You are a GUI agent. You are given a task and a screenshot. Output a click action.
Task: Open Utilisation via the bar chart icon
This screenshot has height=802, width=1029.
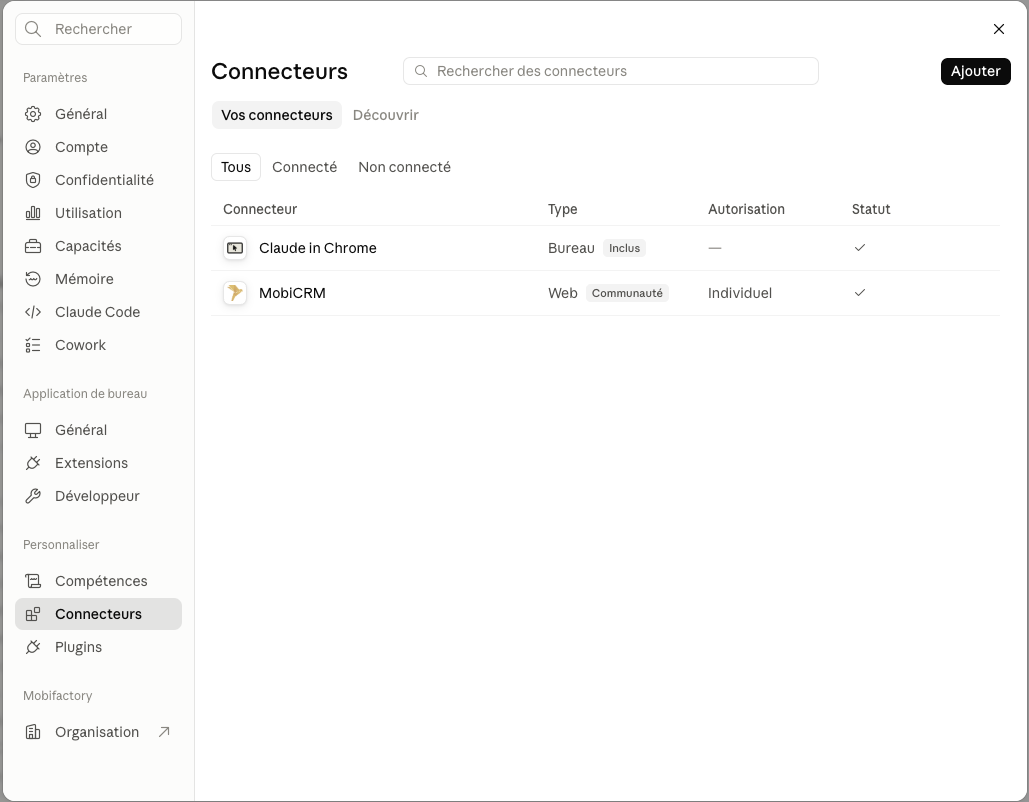click(x=98, y=213)
